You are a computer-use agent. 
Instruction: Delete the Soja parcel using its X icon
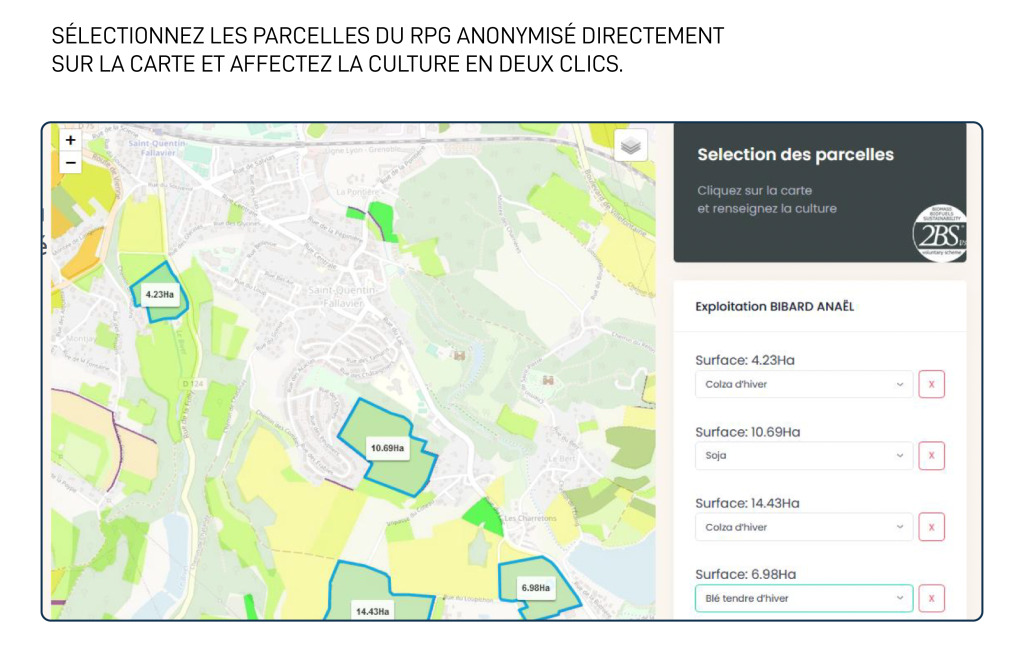931,455
